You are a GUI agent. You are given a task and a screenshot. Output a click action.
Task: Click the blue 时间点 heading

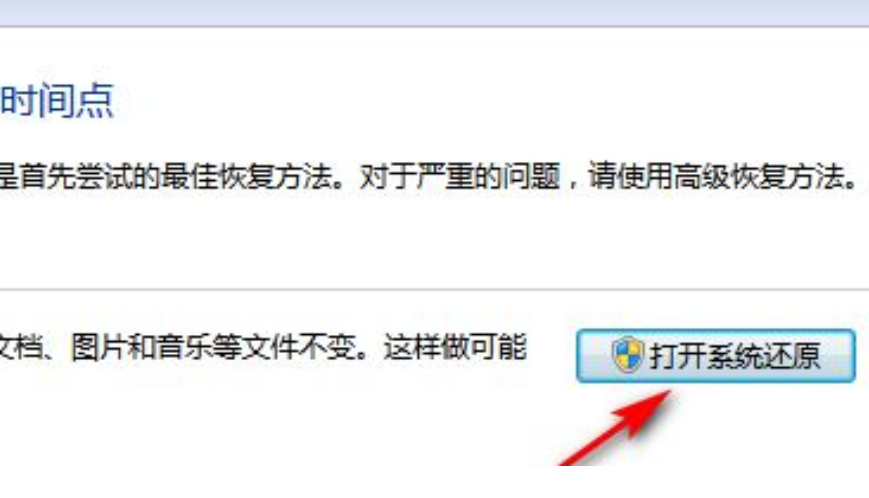pos(57,101)
